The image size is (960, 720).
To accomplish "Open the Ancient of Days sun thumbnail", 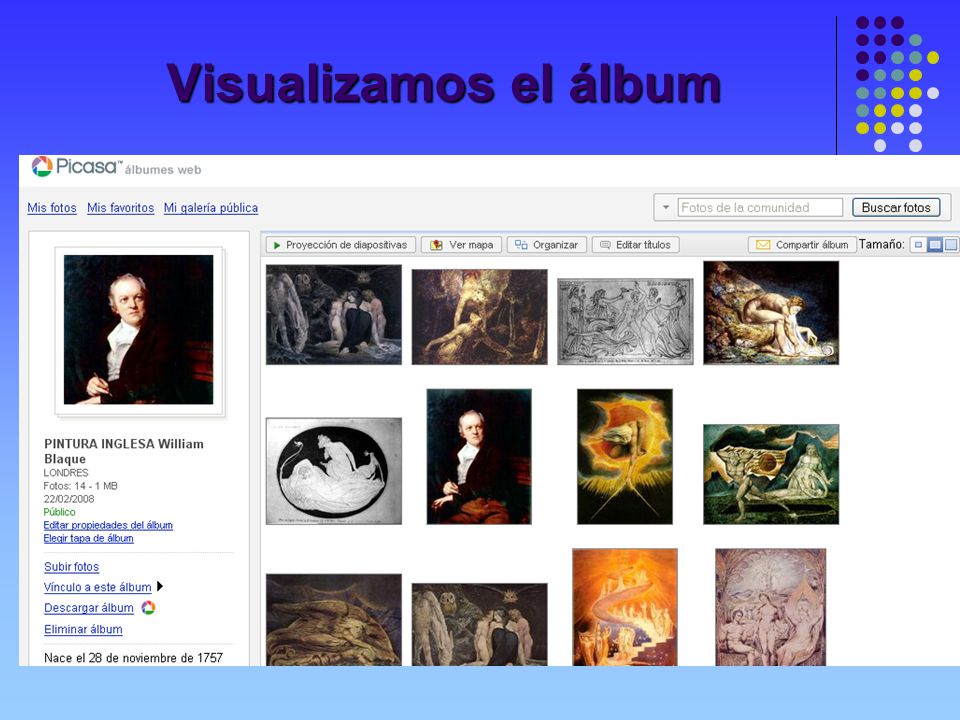I will pos(624,457).
